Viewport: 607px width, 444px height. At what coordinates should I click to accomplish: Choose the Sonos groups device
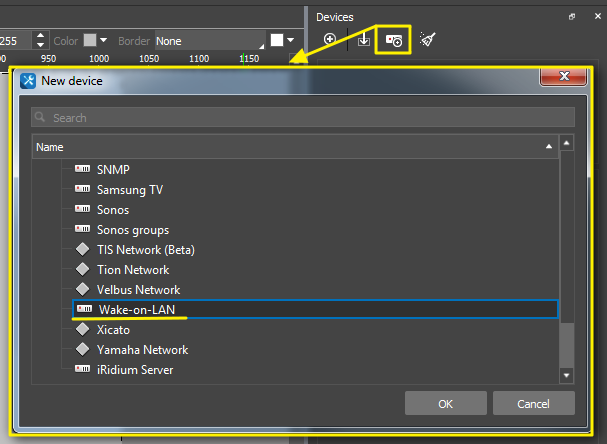134,229
